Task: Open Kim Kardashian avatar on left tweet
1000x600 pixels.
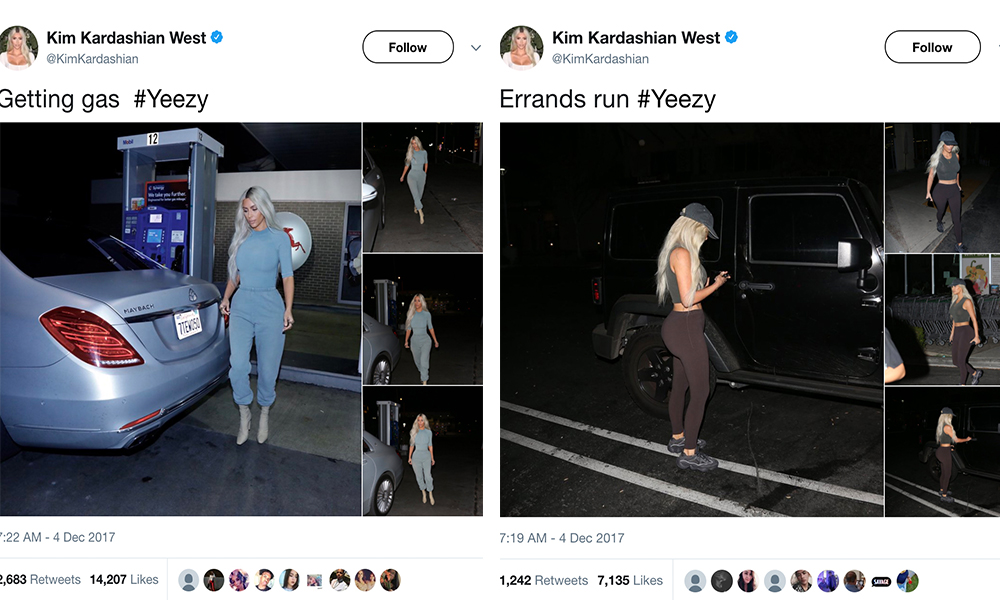Action: [18, 47]
